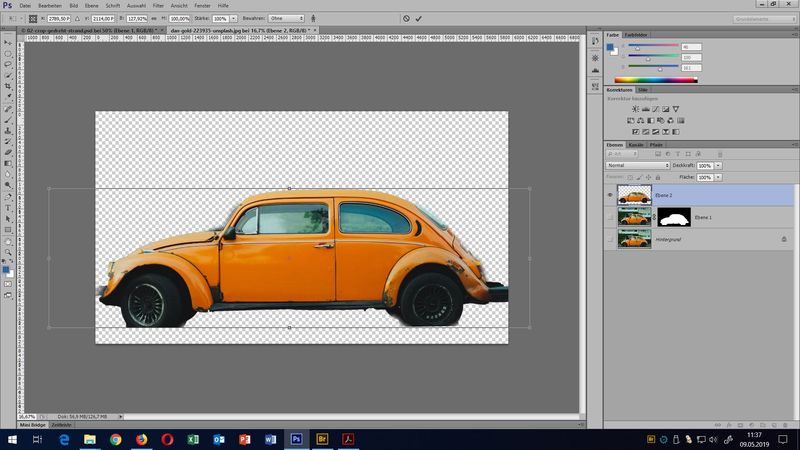Hide the Ebene 2 layer

pyautogui.click(x=610, y=195)
